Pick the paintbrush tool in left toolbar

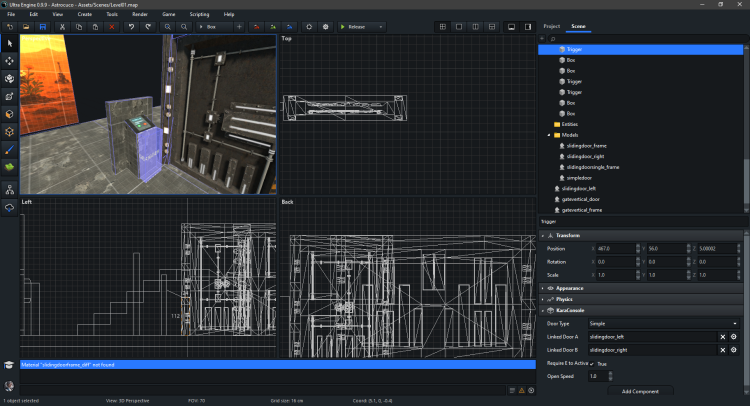[x=10, y=148]
